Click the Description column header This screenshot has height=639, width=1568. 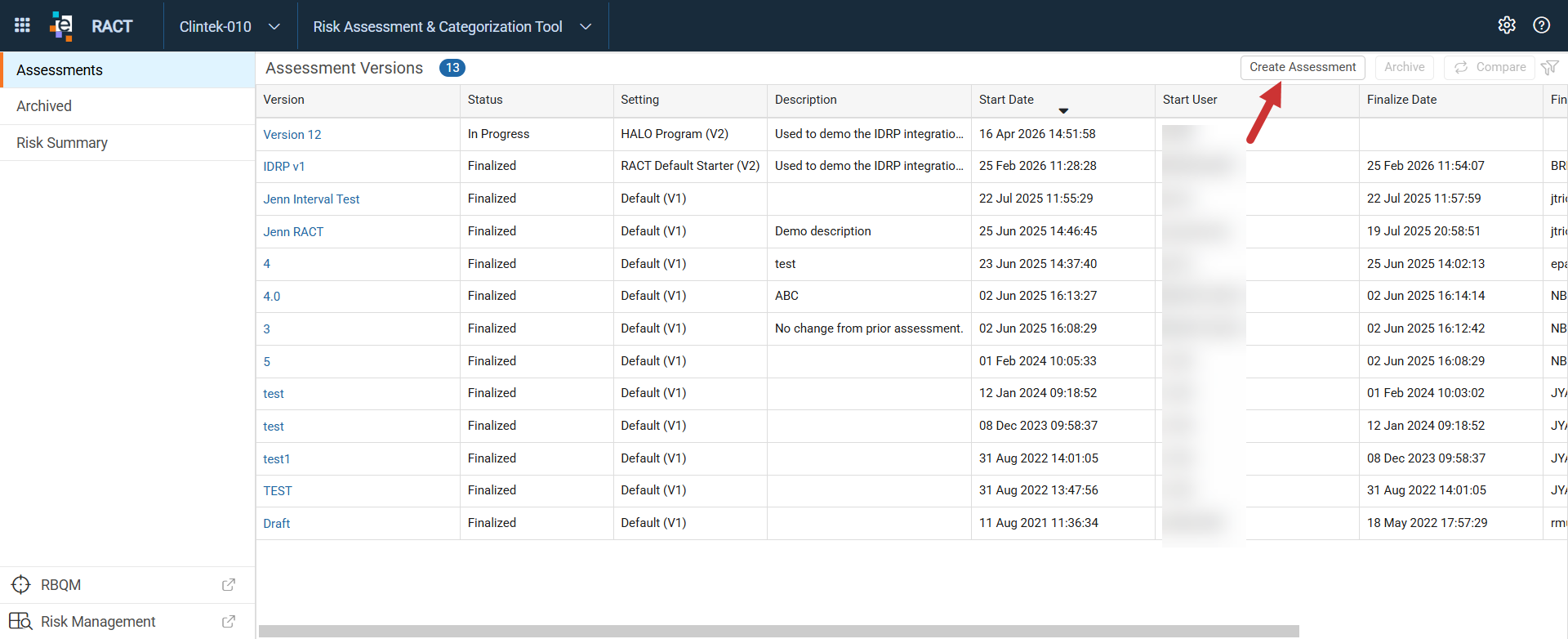[x=869, y=100]
